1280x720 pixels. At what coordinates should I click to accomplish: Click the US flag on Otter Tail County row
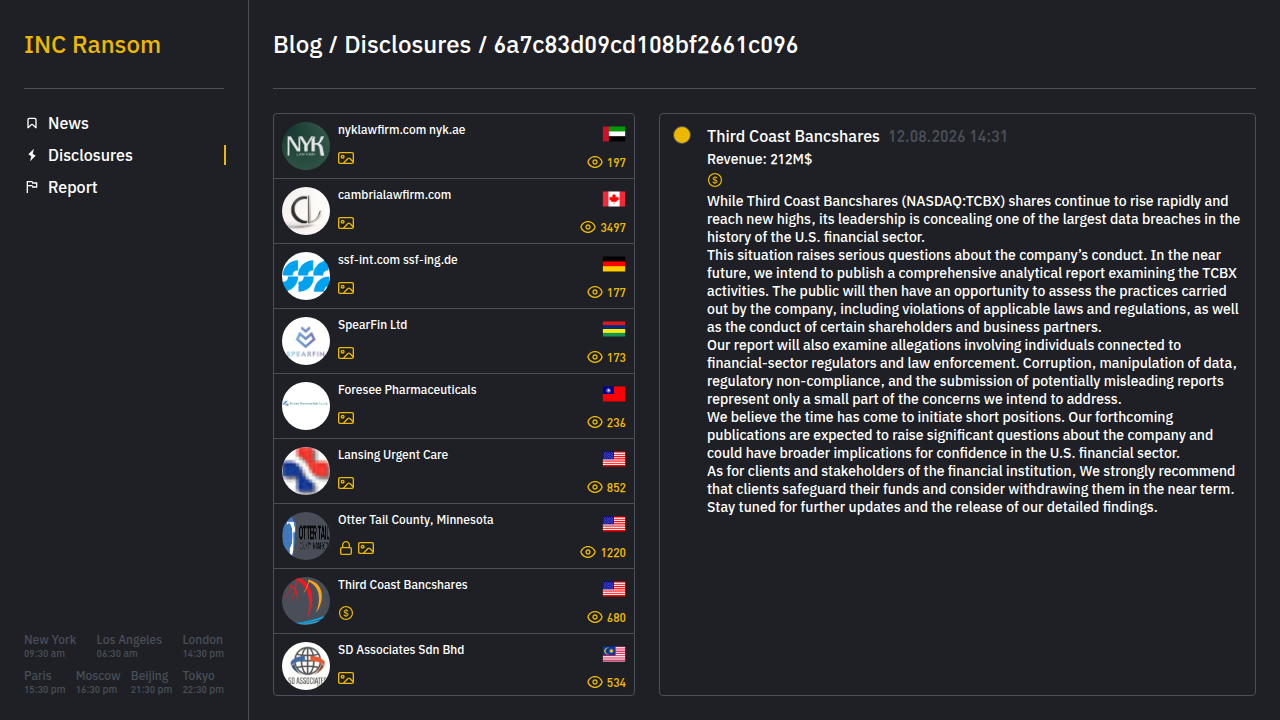click(614, 524)
